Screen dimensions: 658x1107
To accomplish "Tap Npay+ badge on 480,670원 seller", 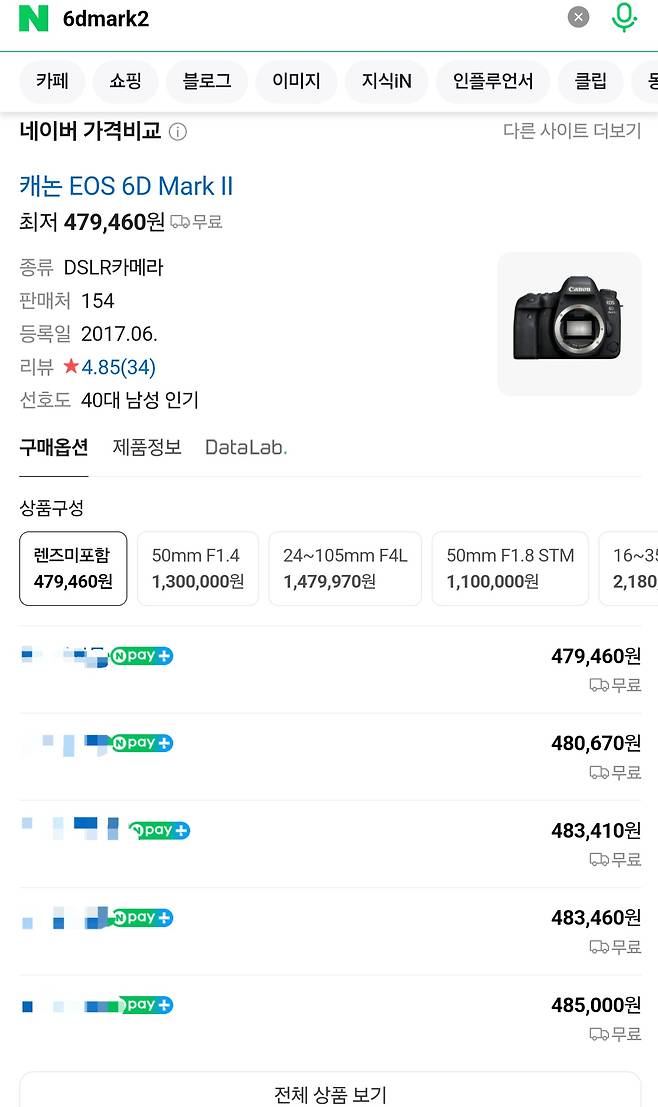I will 142,743.
